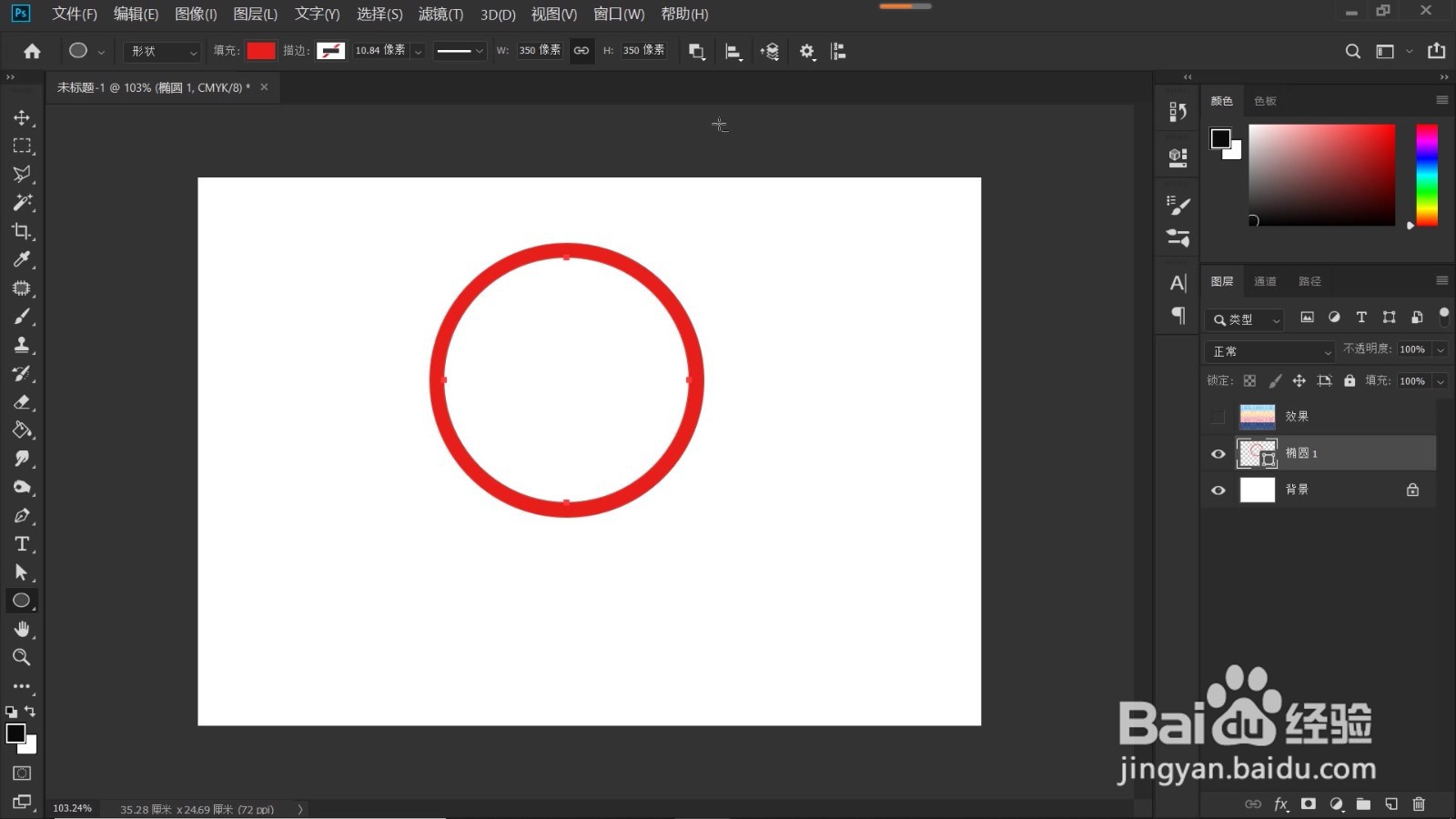Open the Paragraph panel icon
Screen dimensions: 1456x819
pos(1178,316)
